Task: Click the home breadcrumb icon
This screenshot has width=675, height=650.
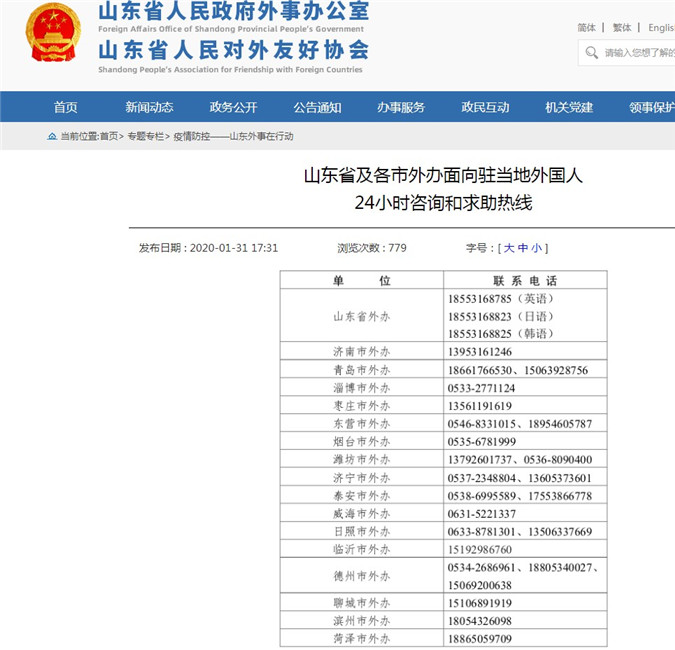Action: click(52, 136)
